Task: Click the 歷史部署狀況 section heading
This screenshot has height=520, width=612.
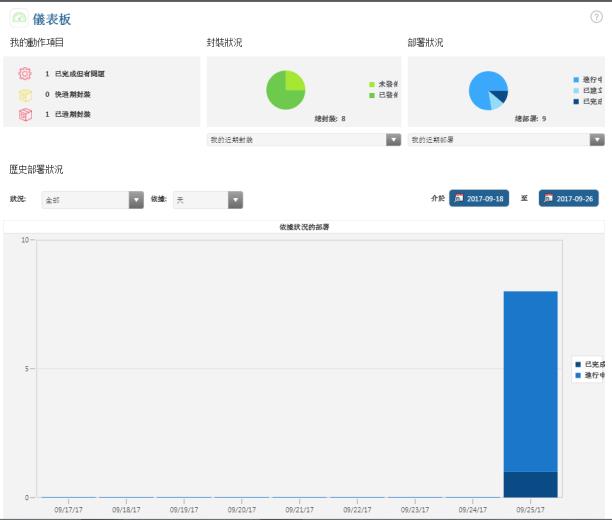Action: 36,169
